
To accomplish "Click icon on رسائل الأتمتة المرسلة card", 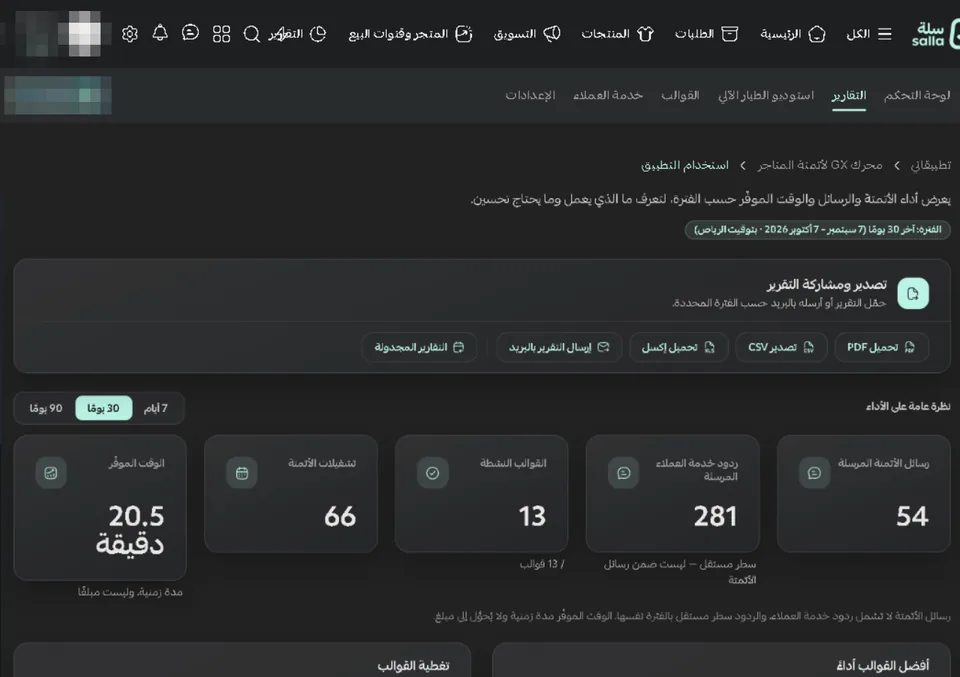I will [814, 473].
